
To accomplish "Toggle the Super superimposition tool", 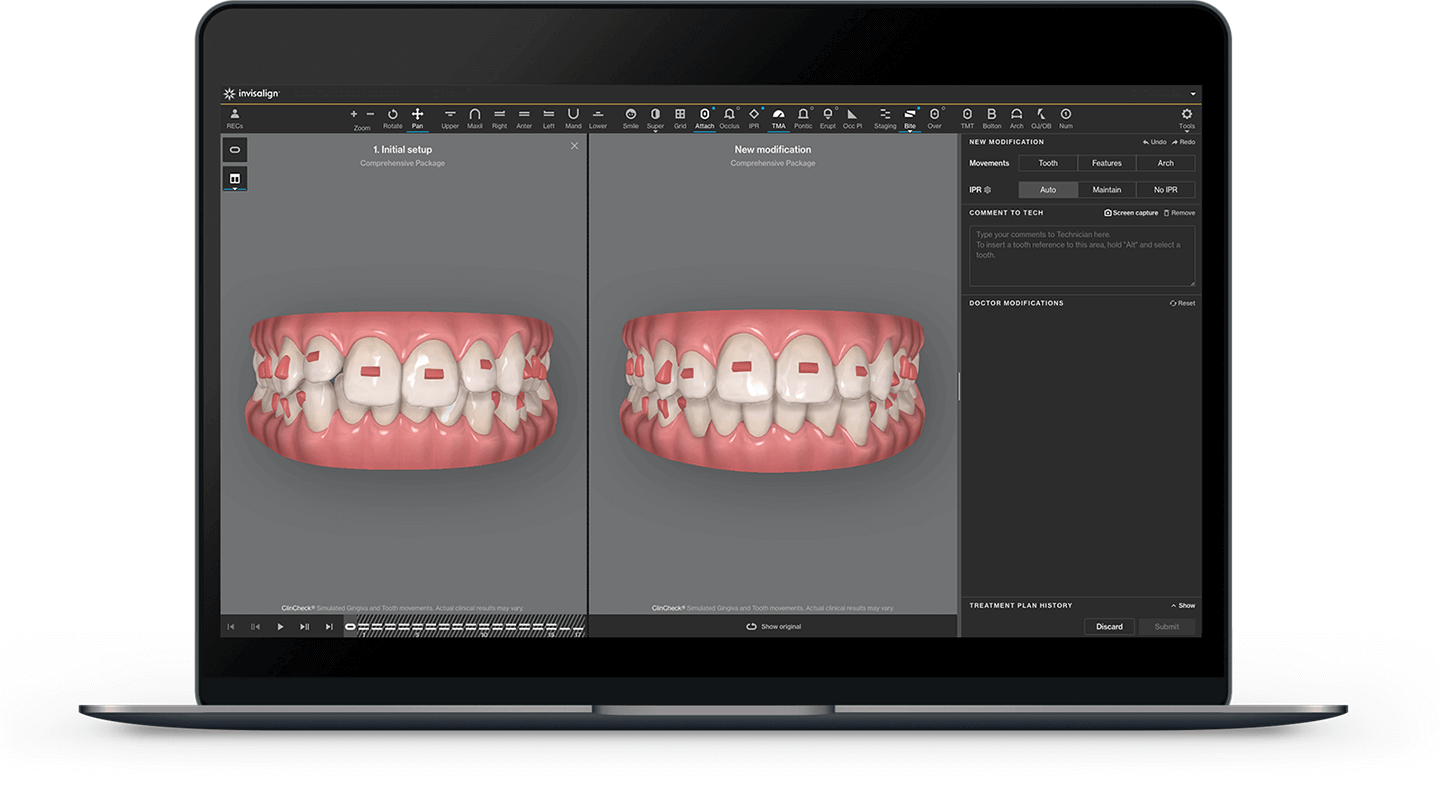I will [x=655, y=118].
